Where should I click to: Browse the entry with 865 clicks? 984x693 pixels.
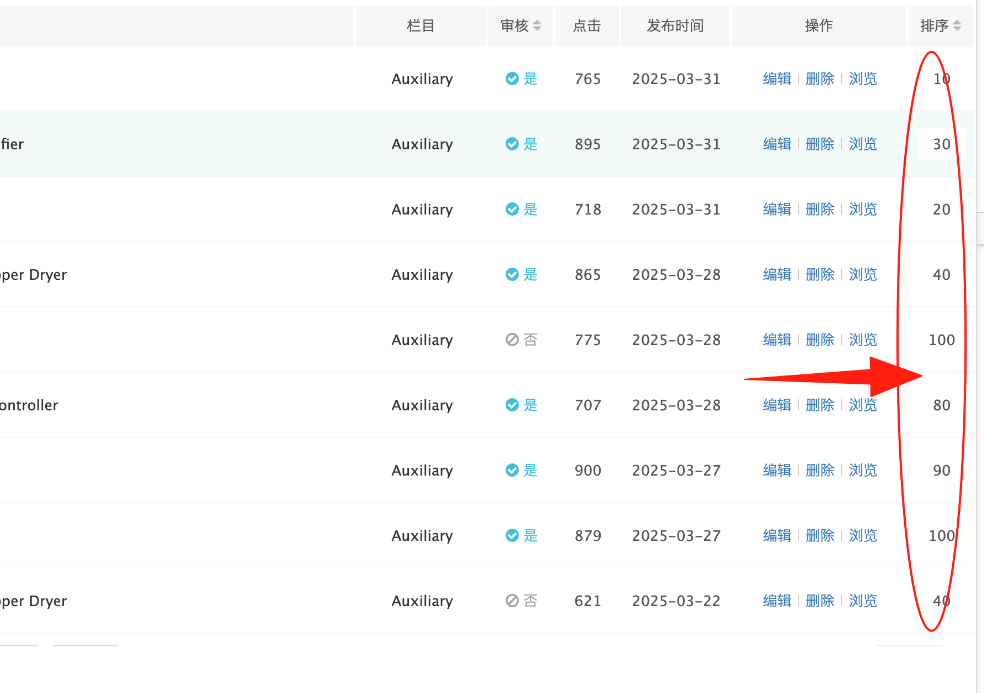coord(863,274)
